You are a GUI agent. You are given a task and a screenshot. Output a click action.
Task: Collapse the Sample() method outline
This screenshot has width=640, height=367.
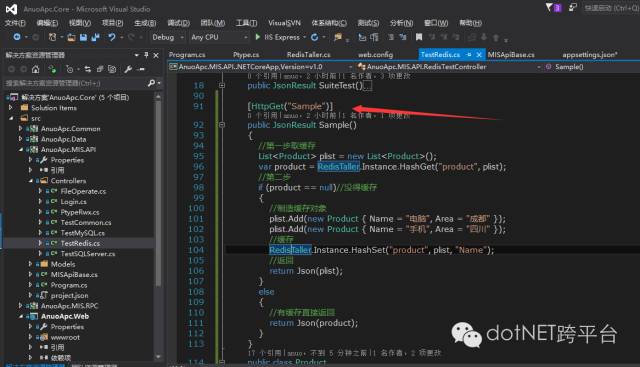[222, 125]
